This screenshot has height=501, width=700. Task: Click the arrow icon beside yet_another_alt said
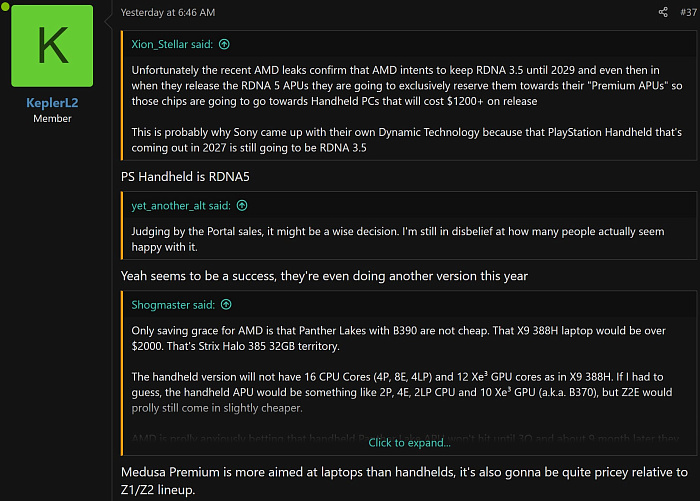pyautogui.click(x=242, y=205)
